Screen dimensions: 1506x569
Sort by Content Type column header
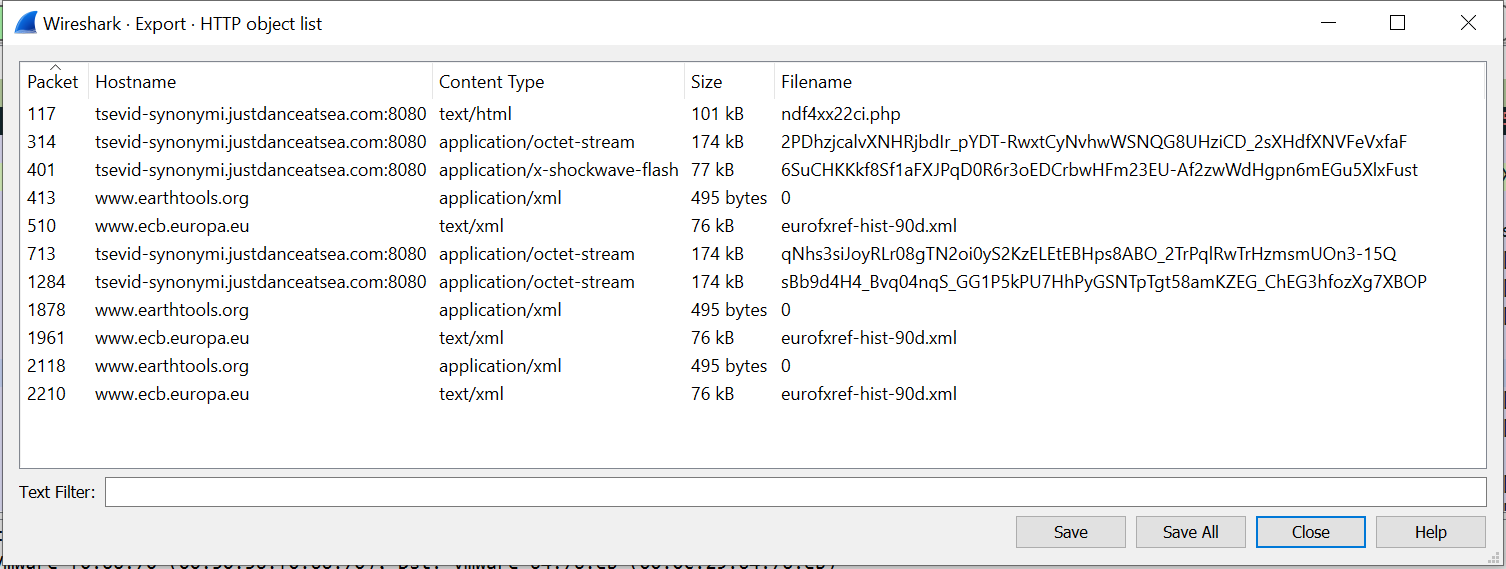491,82
